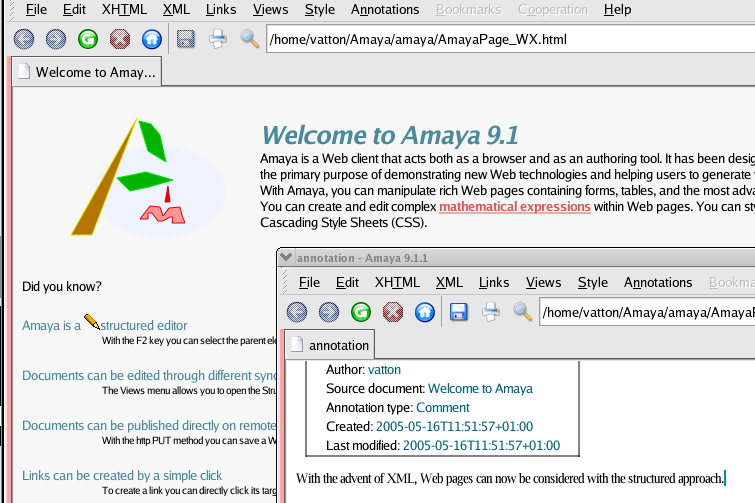Open Edit menu in annotation window

[x=347, y=283]
